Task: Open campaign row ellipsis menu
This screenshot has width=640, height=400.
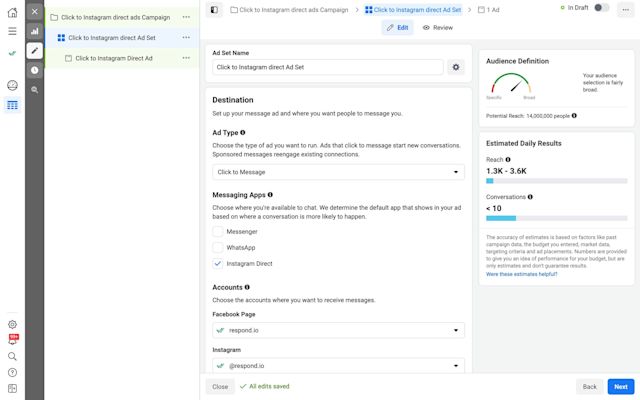Action: coord(186,17)
